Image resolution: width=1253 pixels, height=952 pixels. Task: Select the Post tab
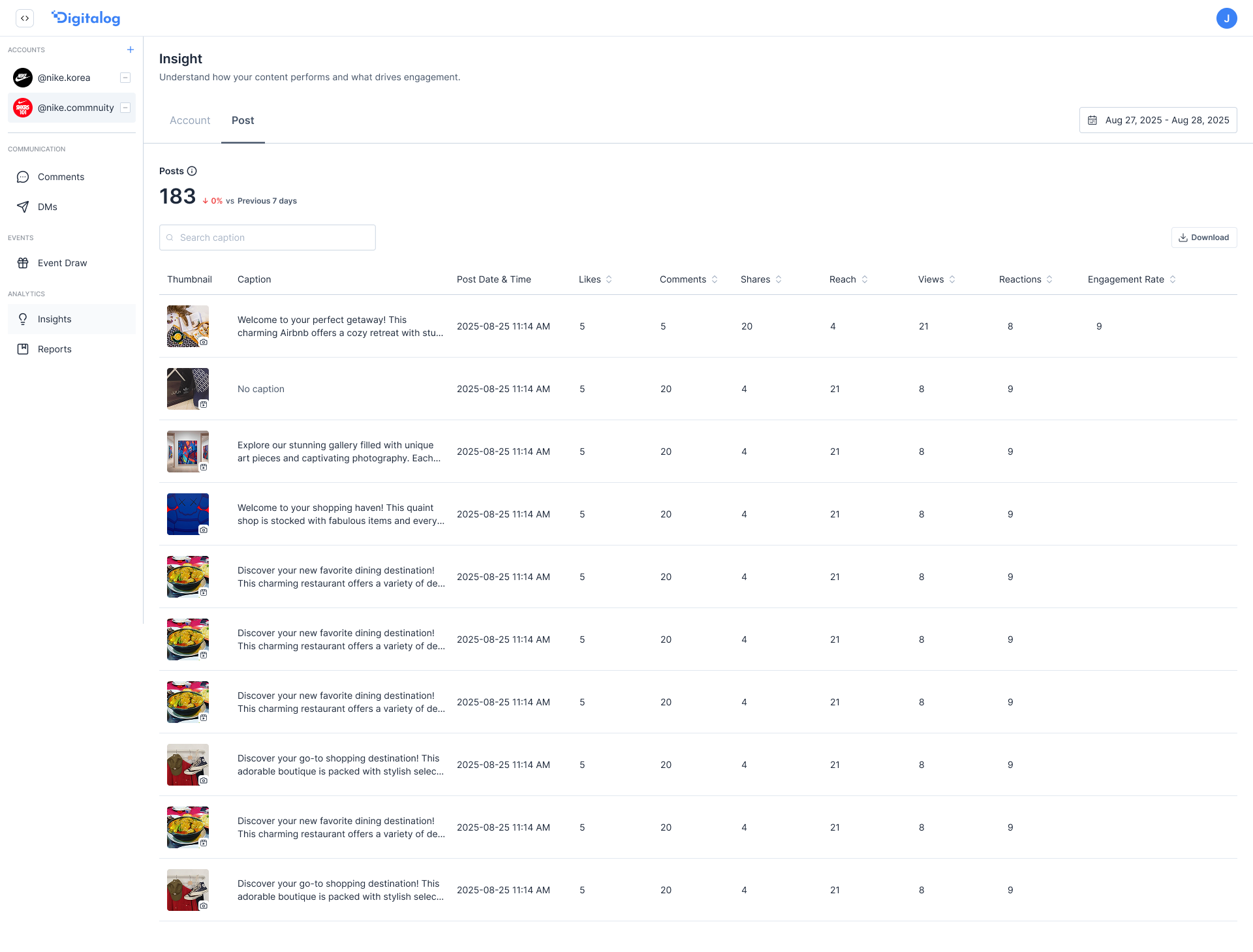[243, 120]
